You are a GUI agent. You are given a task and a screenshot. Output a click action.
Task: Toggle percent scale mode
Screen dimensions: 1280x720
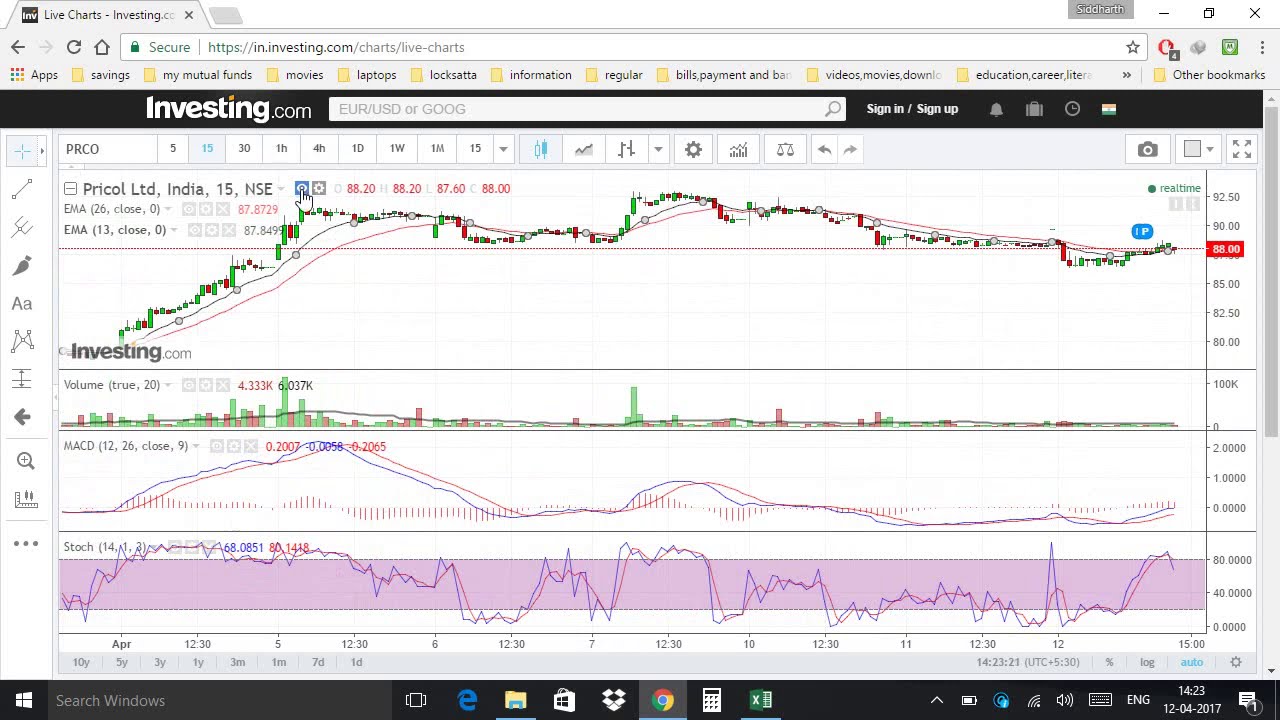(x=1109, y=662)
